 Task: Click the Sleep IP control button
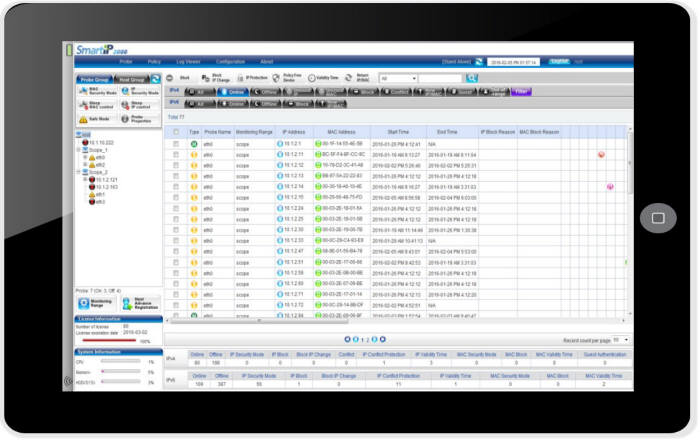[x=140, y=105]
